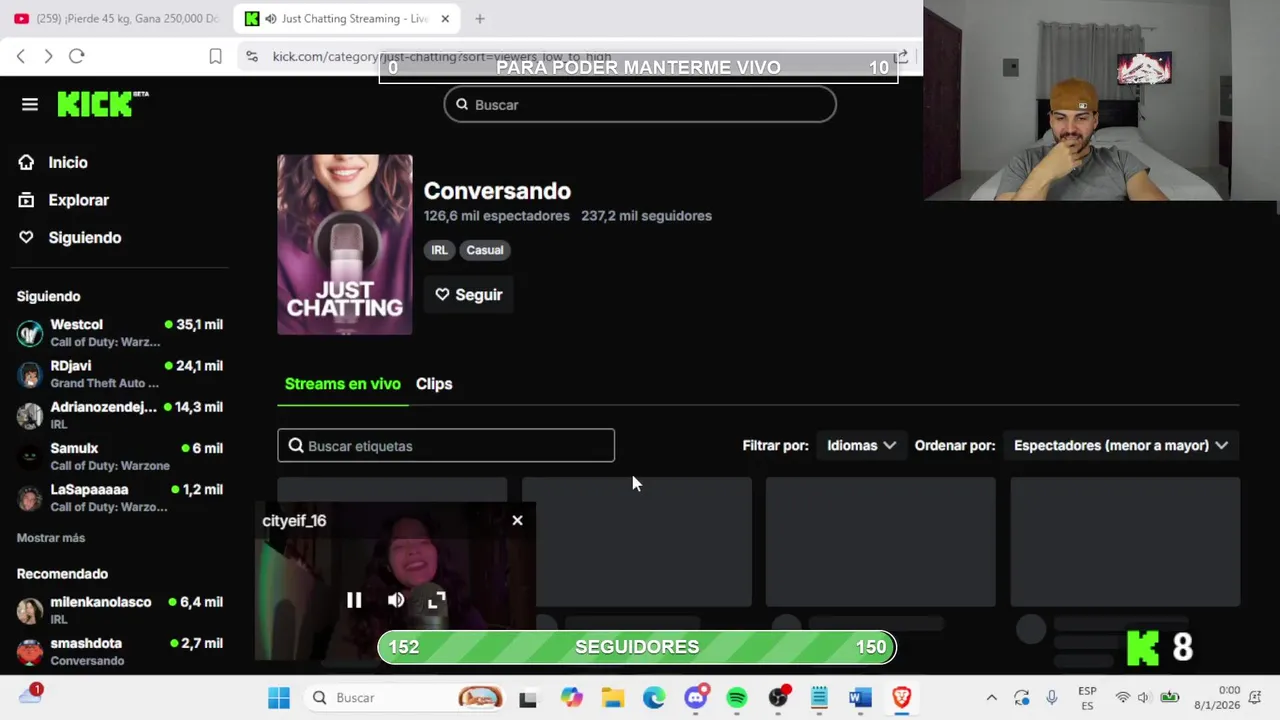
Task: Open Westcol's channel from the followed list
Action: coord(120,333)
